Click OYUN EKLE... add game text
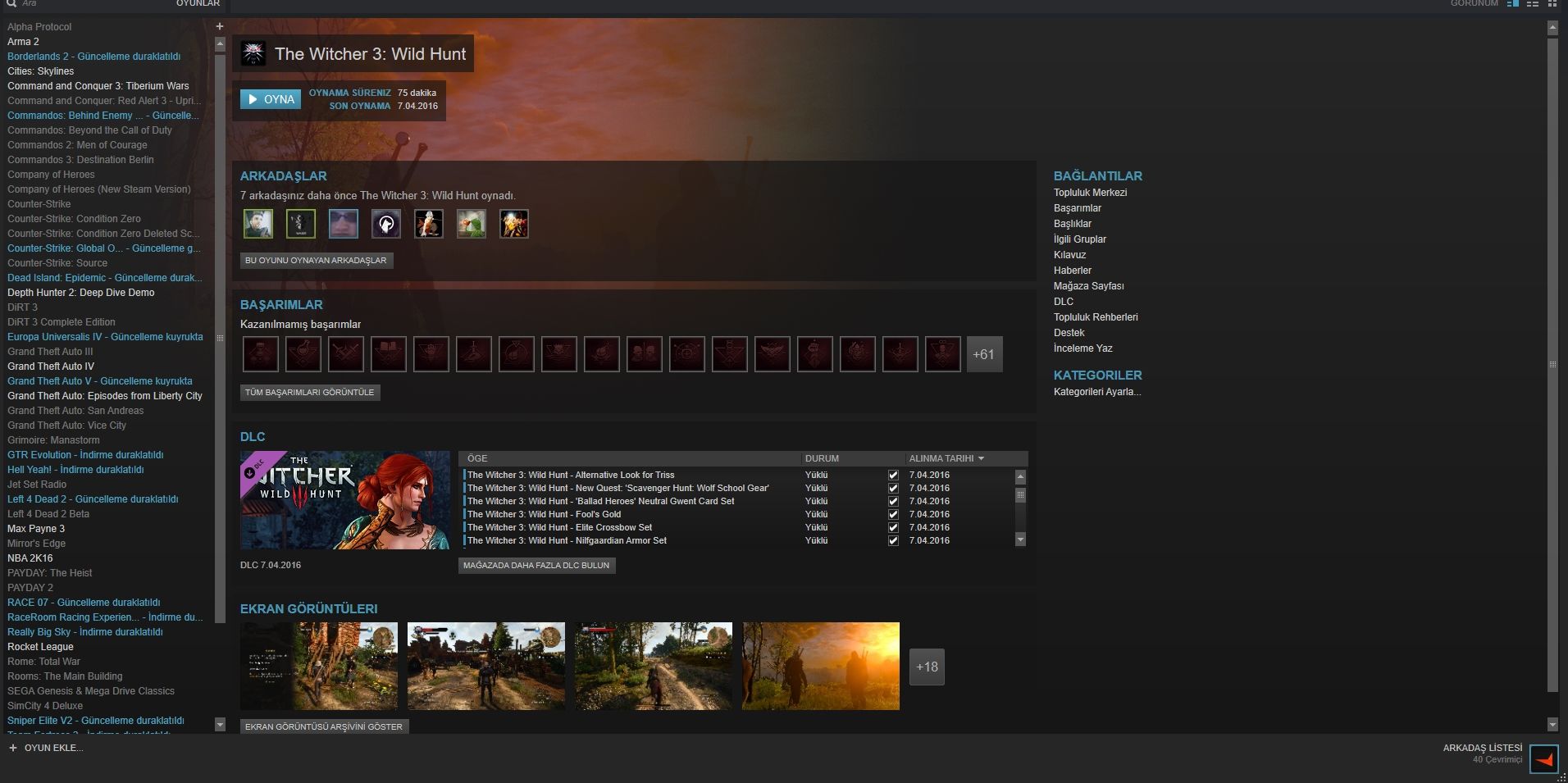This screenshot has height=783, width=1568. pos(54,748)
